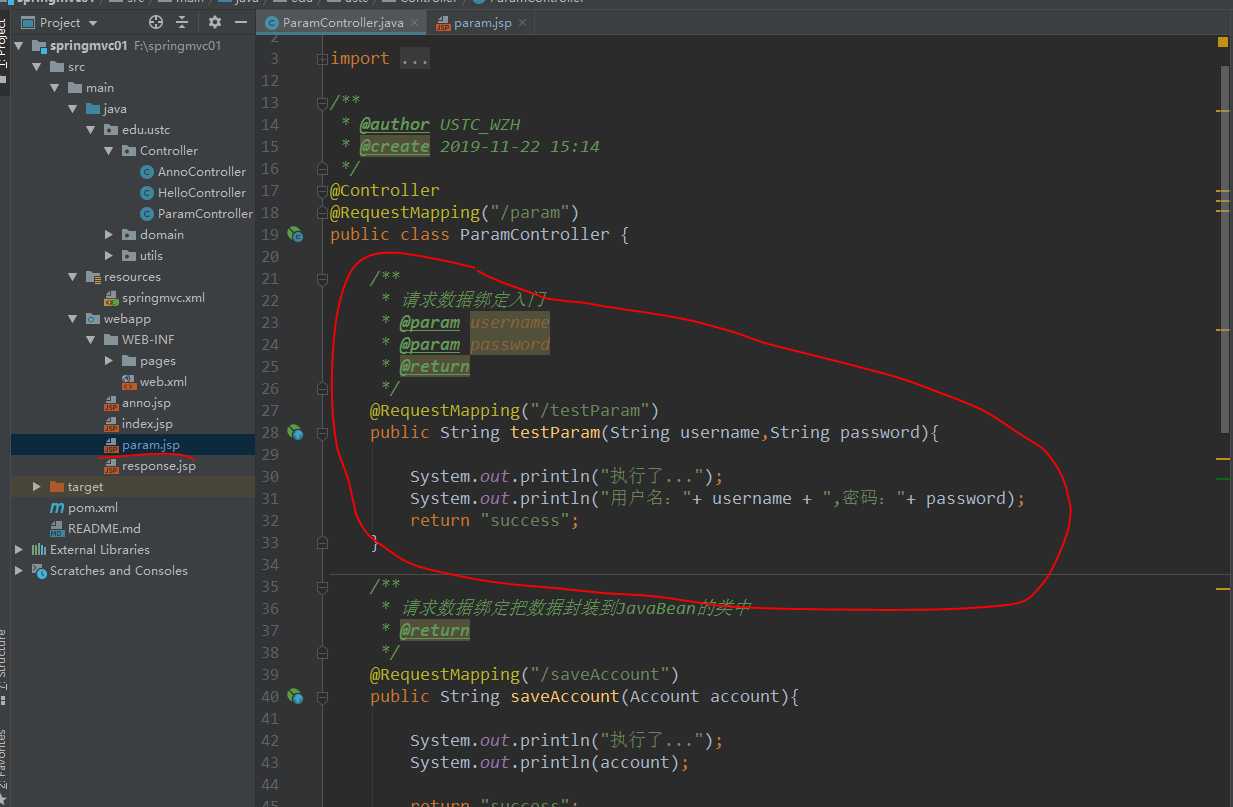Collapse the WEB-INF folder

point(91,340)
